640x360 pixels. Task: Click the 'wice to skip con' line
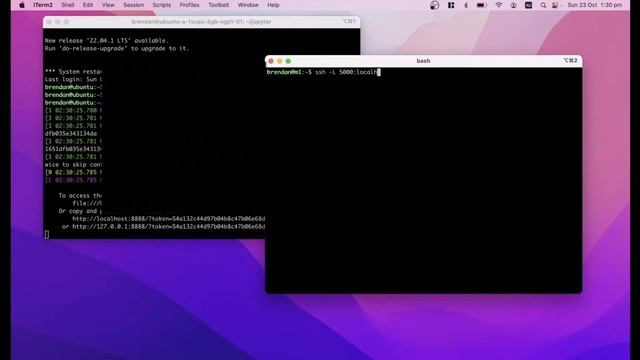click(73, 165)
